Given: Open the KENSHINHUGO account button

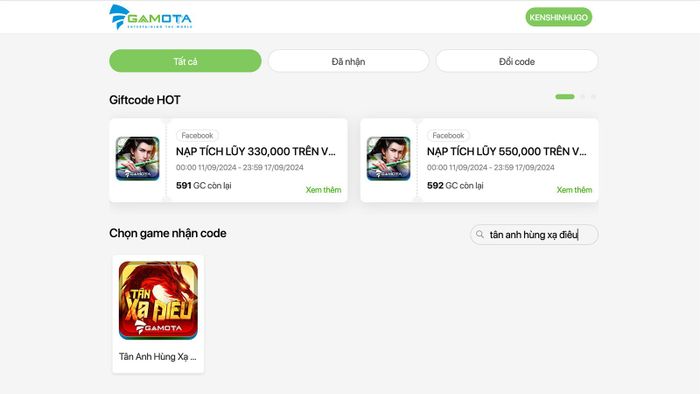Looking at the screenshot, I should click(558, 17).
